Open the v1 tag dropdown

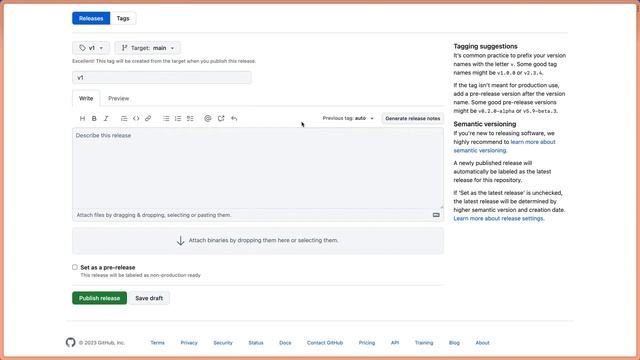(91, 48)
